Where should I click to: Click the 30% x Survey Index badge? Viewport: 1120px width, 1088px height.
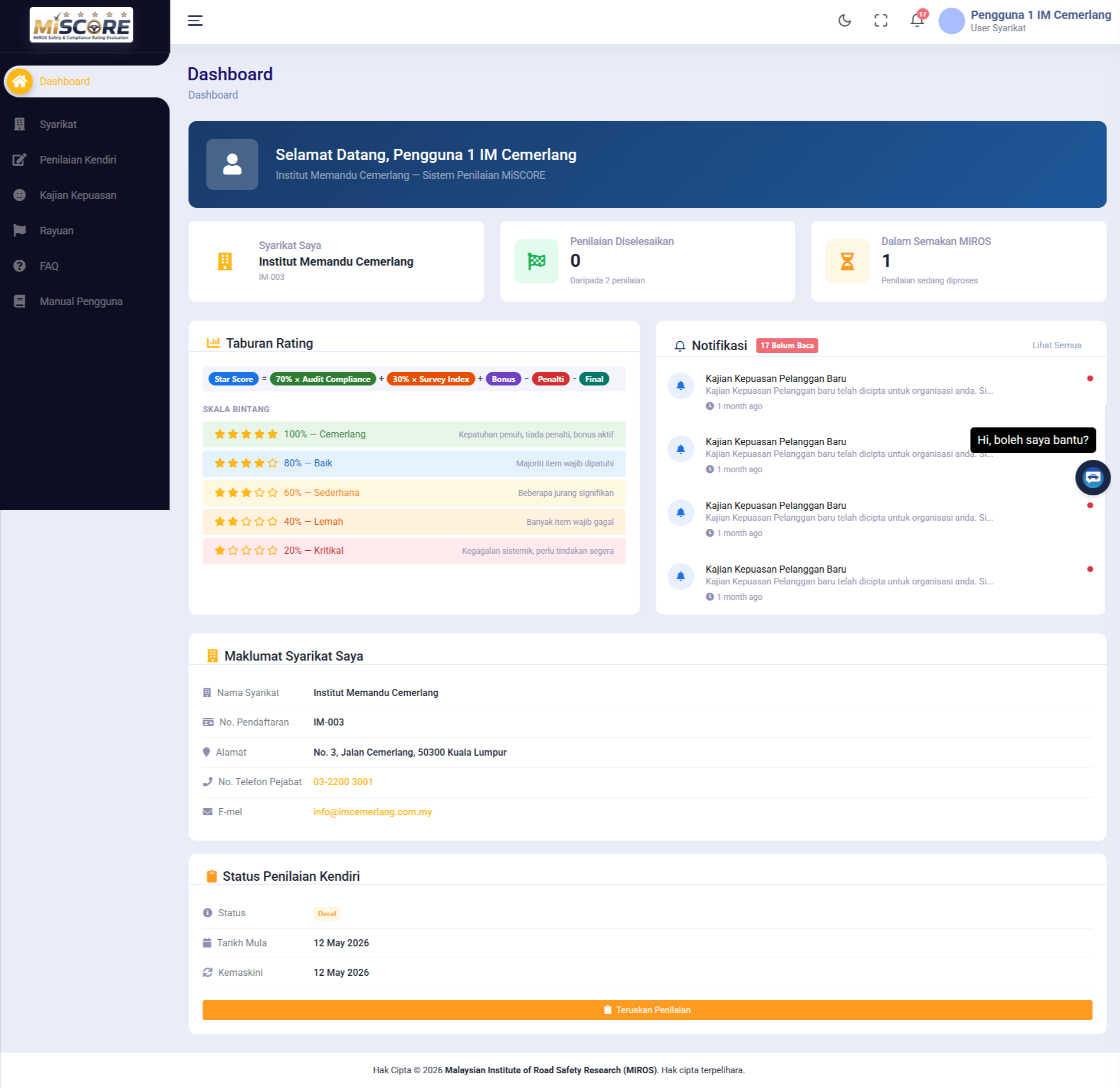coord(431,379)
